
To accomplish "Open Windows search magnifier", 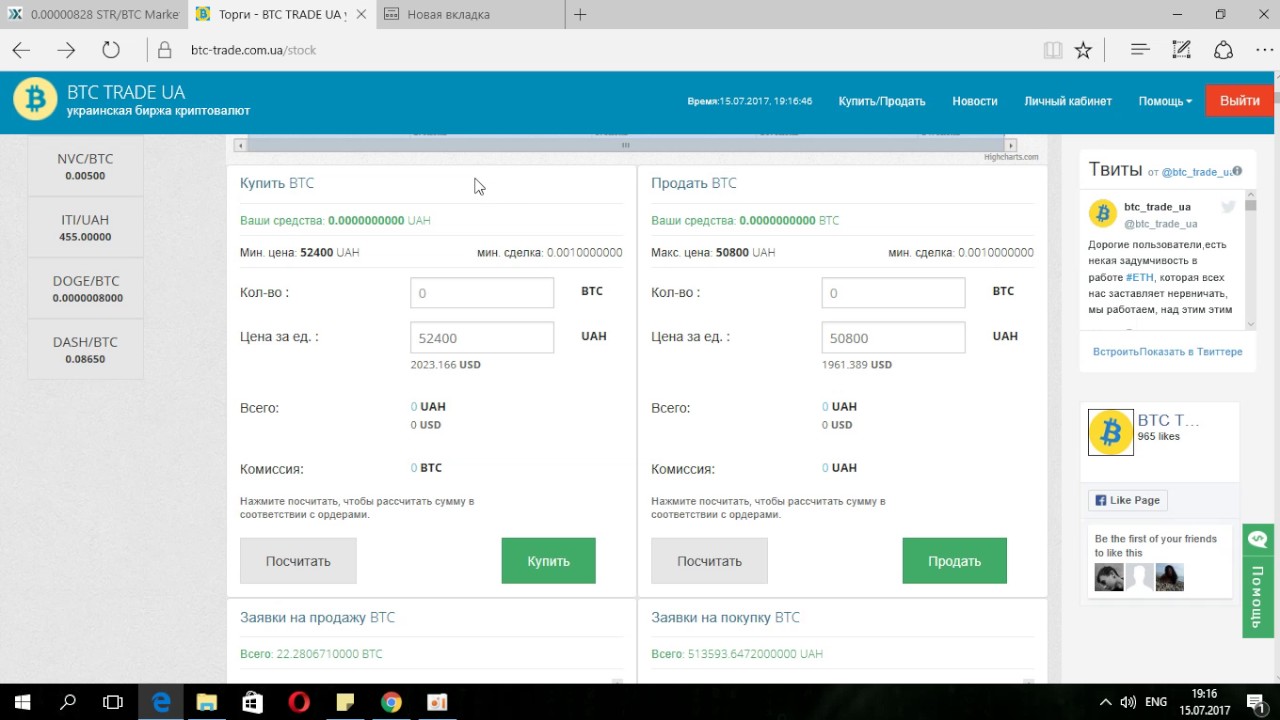I will (68, 702).
